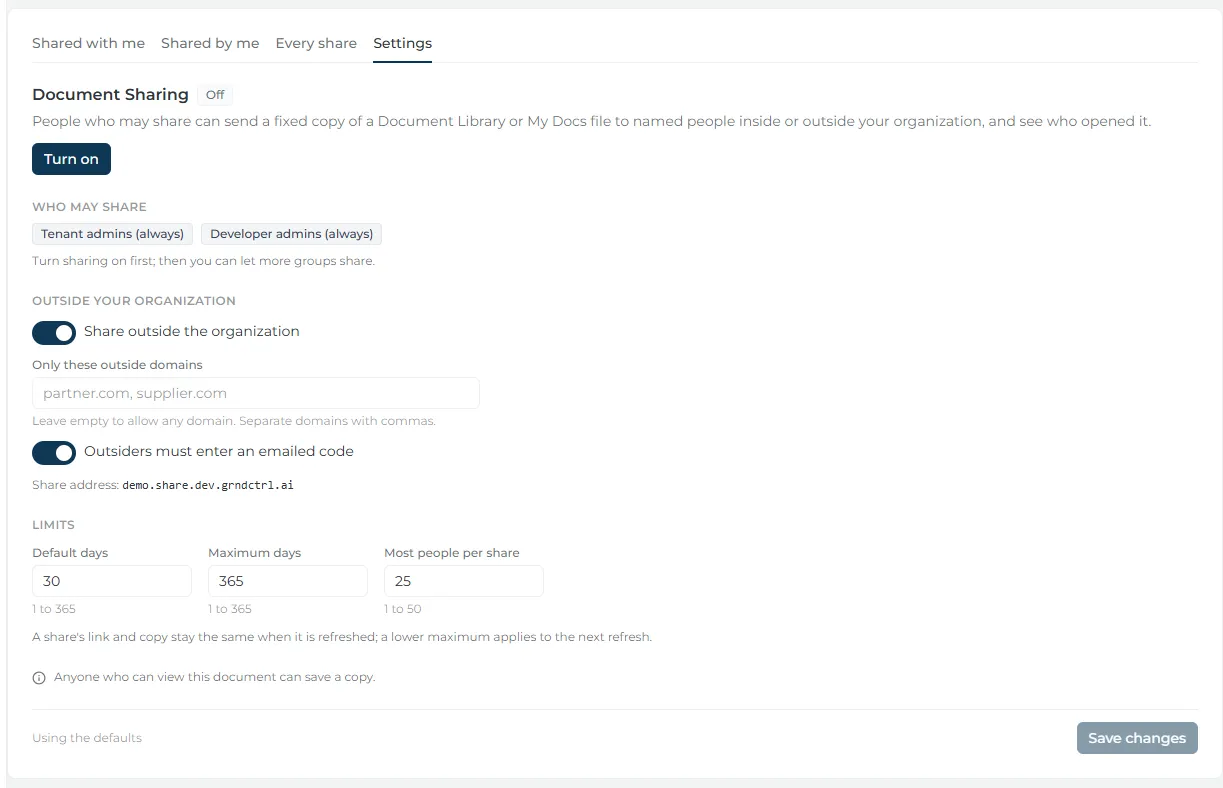The width and height of the screenshot is (1223, 788).
Task: Click the info icon beside save-a-copy note
Action: 39,677
